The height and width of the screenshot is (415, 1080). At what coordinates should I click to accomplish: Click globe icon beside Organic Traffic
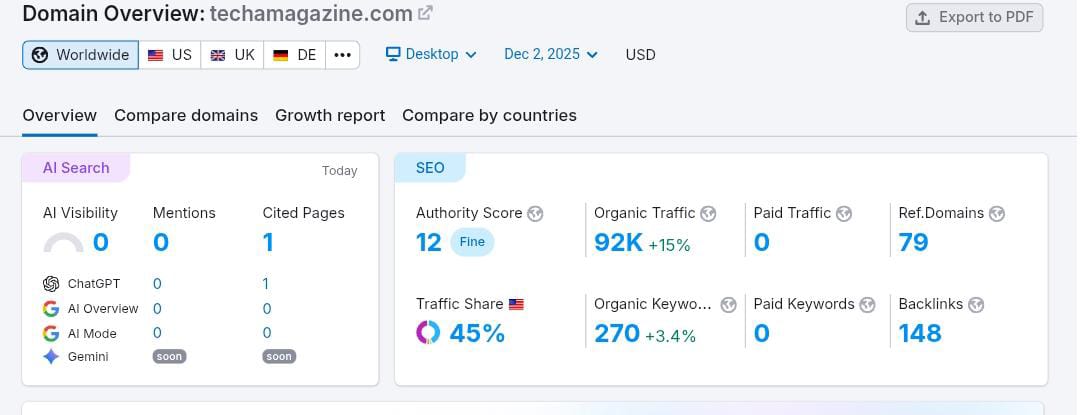[708, 213]
